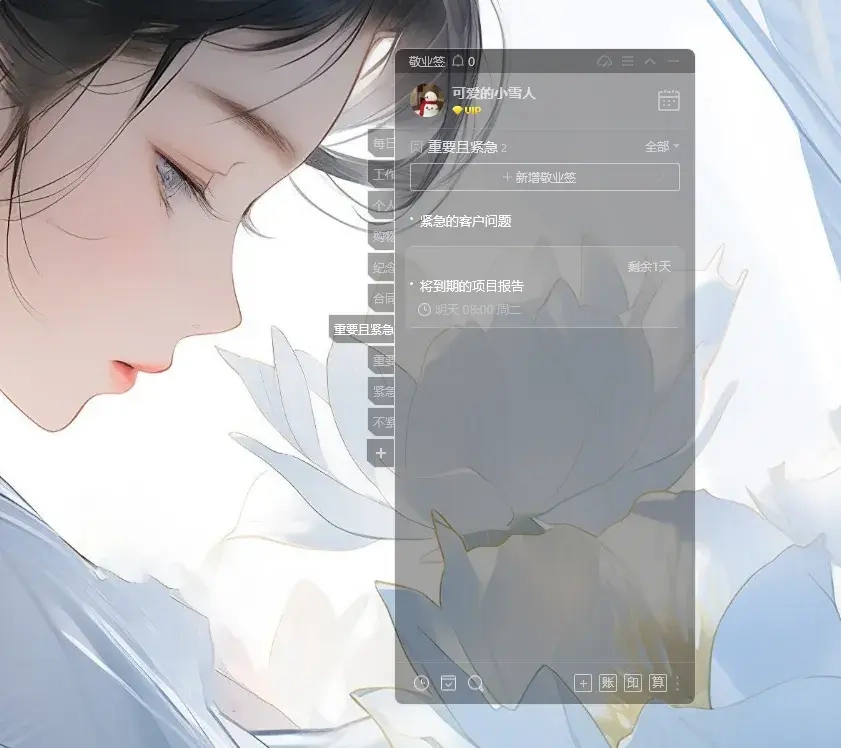The width and height of the screenshot is (841, 748).
Task: Switch to the 个人 sidebar tab
Action: 381,205
